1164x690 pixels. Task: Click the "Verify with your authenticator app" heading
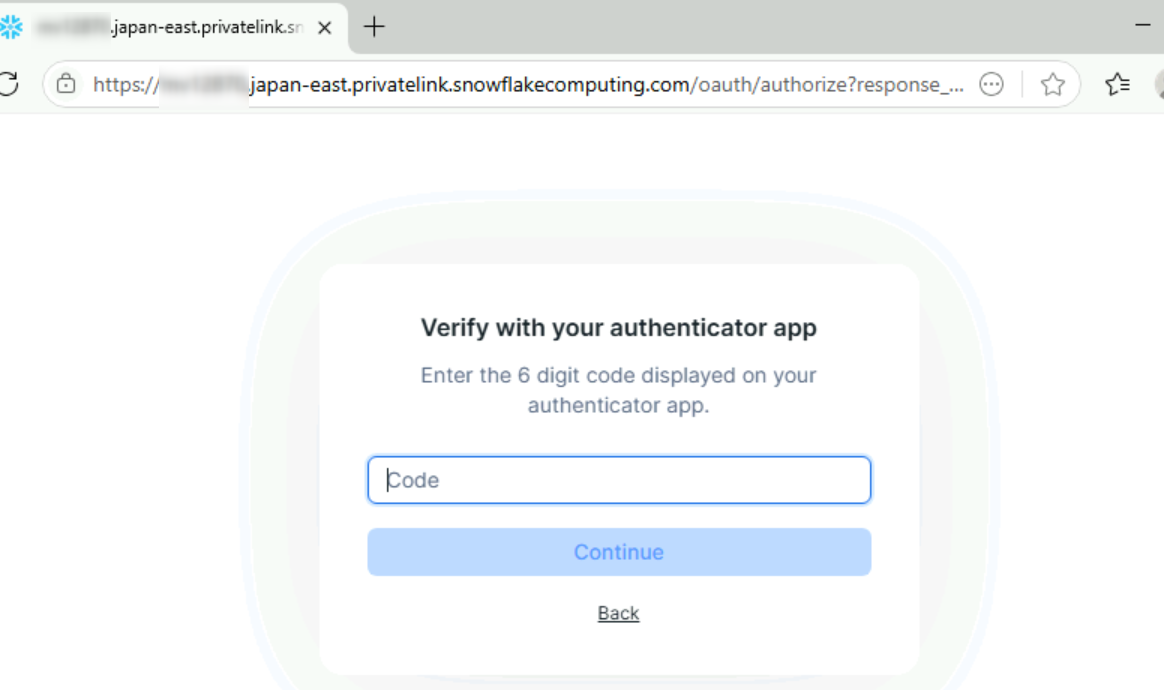pos(618,327)
